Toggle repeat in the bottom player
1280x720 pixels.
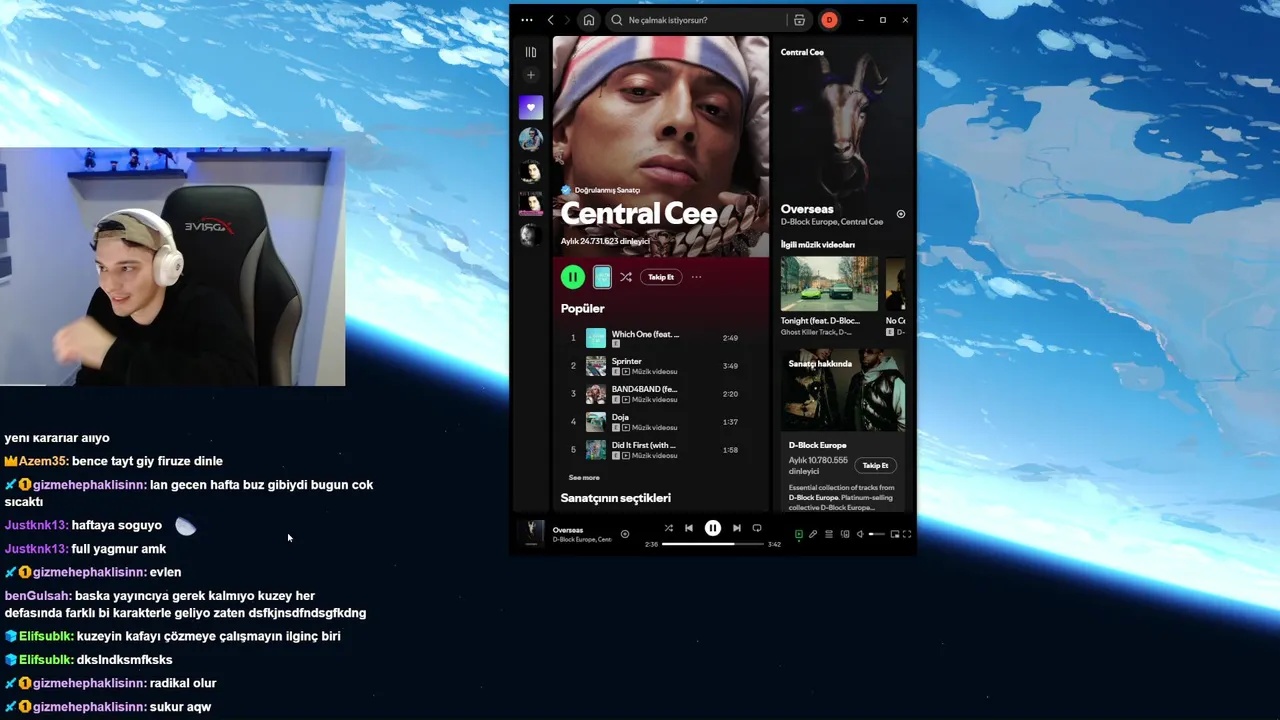pos(757,528)
